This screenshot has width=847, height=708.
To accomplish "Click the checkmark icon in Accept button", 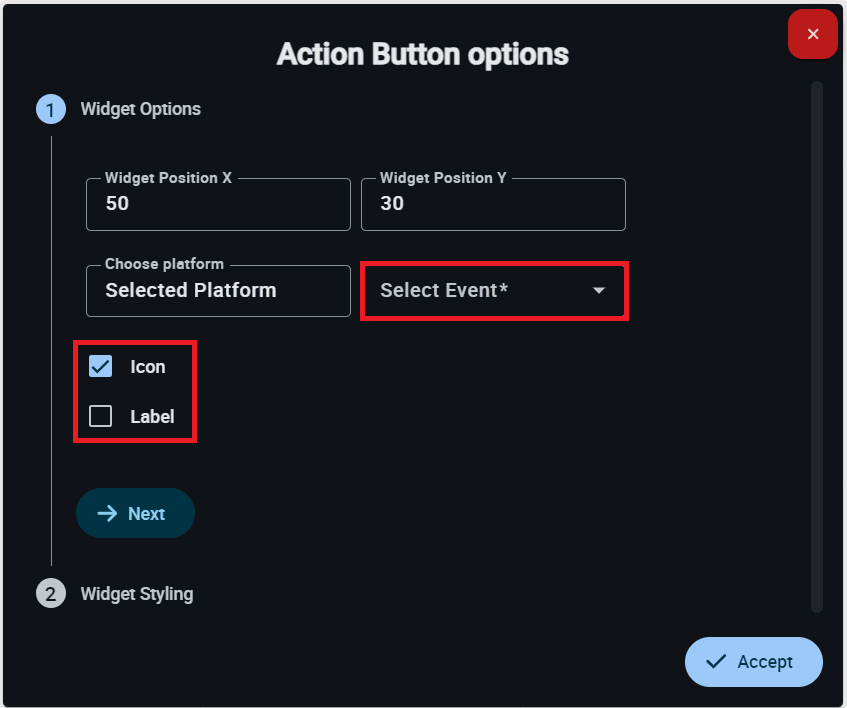I will click(715, 662).
